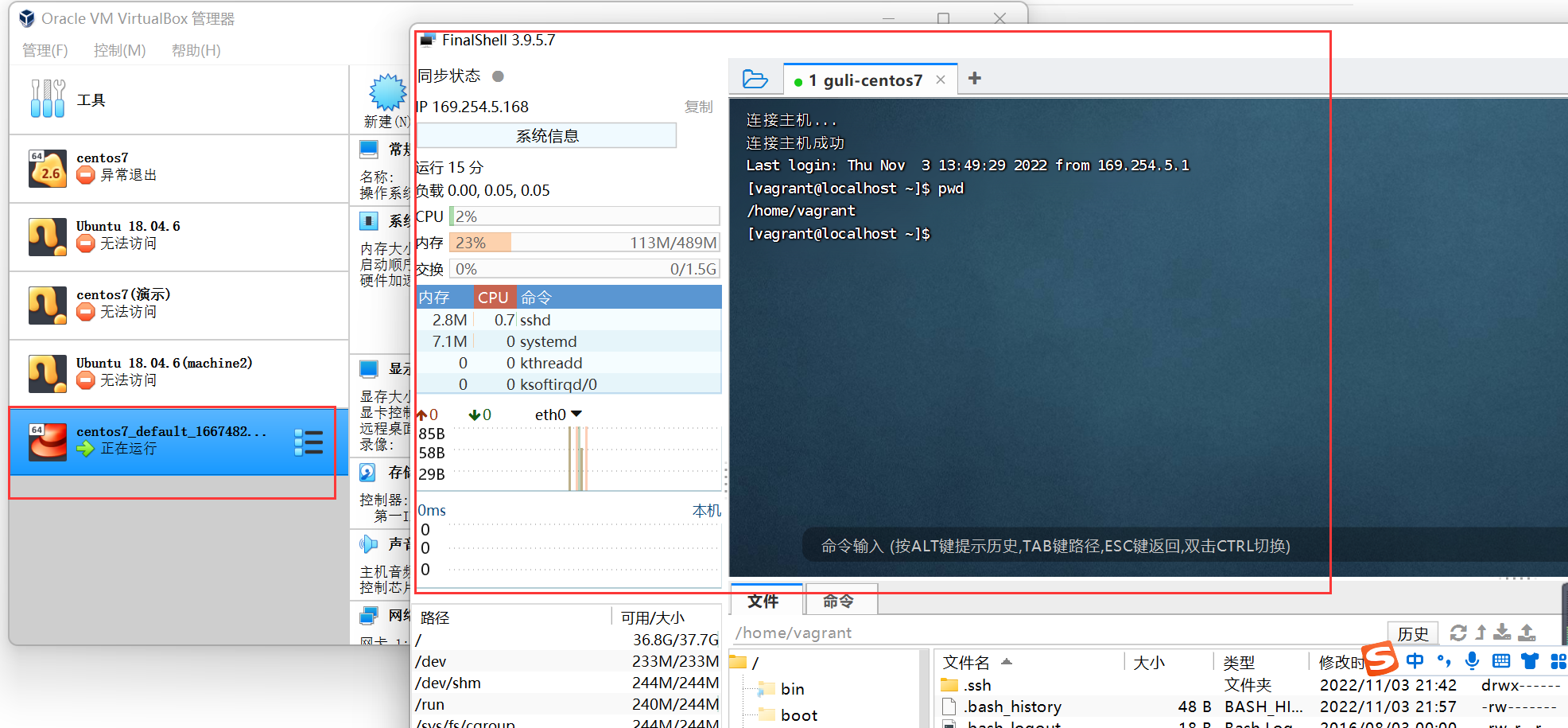Viewport: 1568px width, 728px height.
Task: Select the bin folder in tree
Action: point(782,689)
